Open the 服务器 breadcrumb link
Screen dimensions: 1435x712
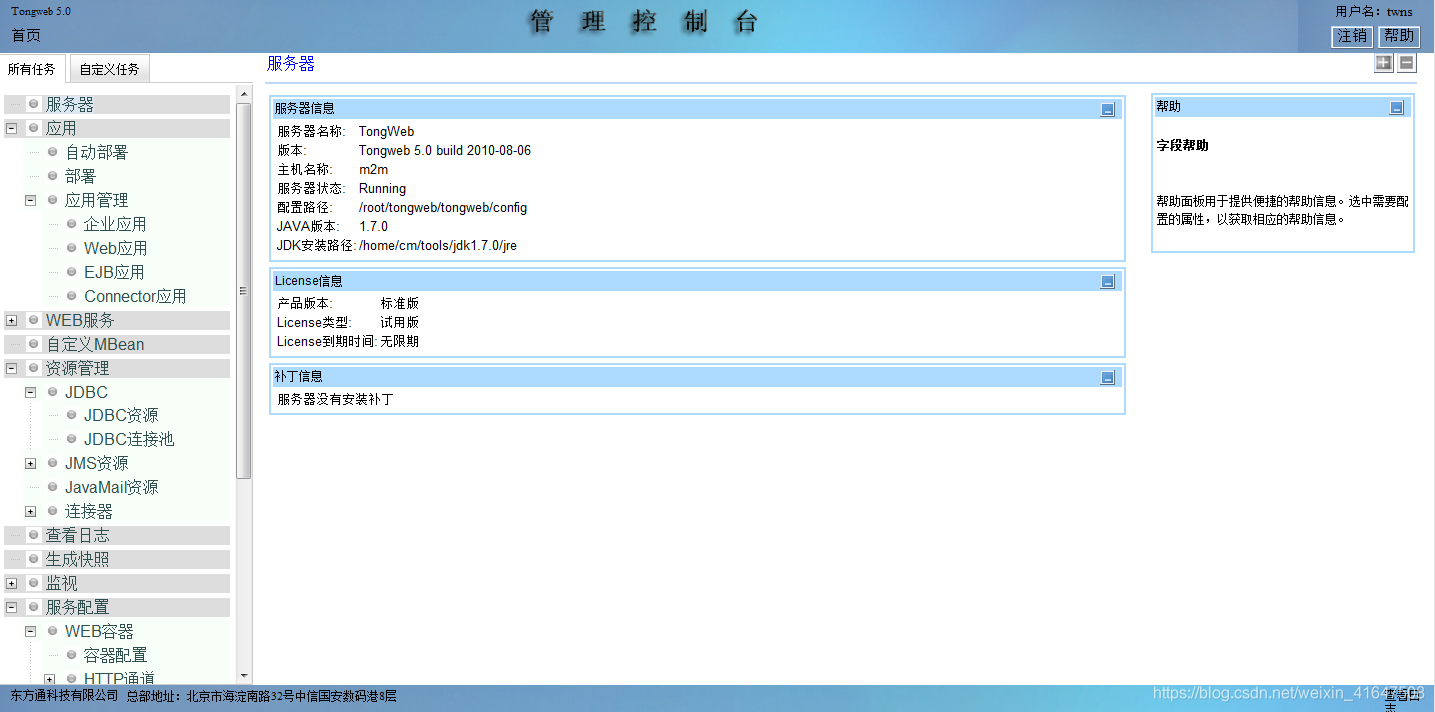[x=291, y=63]
